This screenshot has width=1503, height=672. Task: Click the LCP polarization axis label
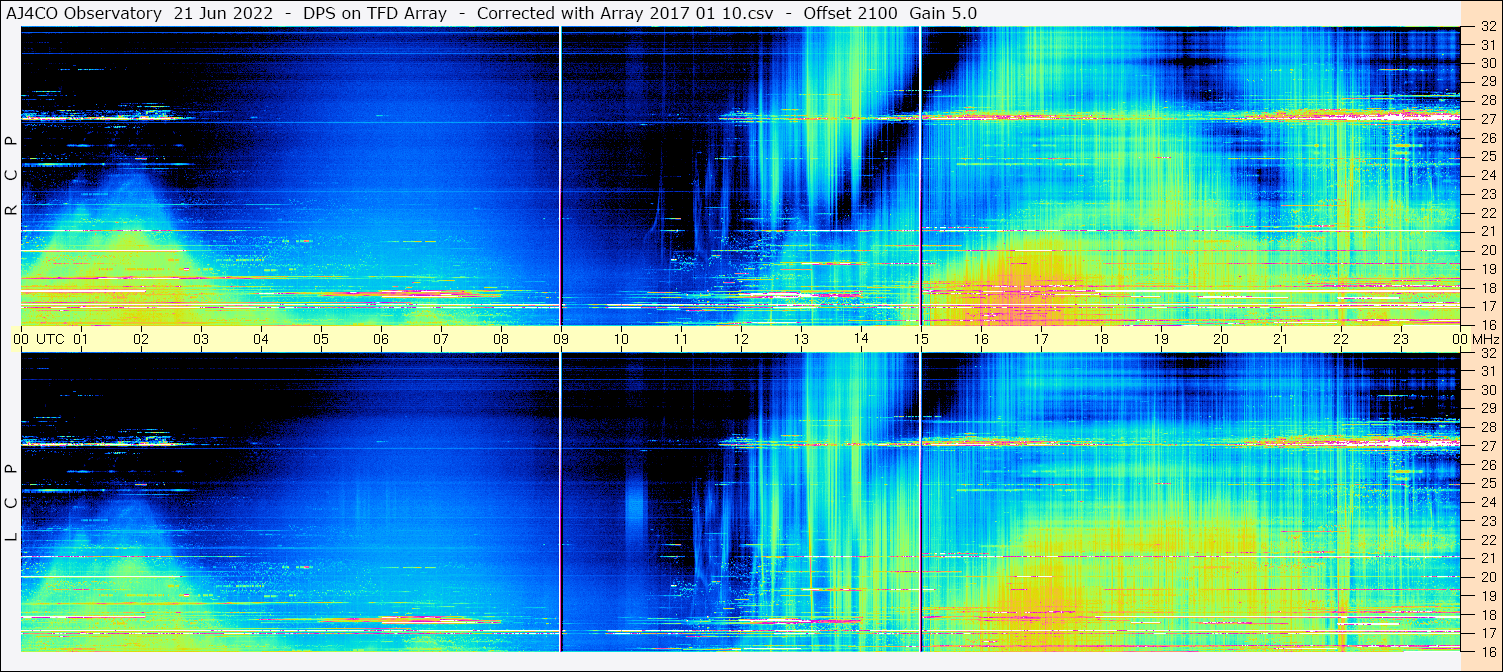[x=11, y=503]
